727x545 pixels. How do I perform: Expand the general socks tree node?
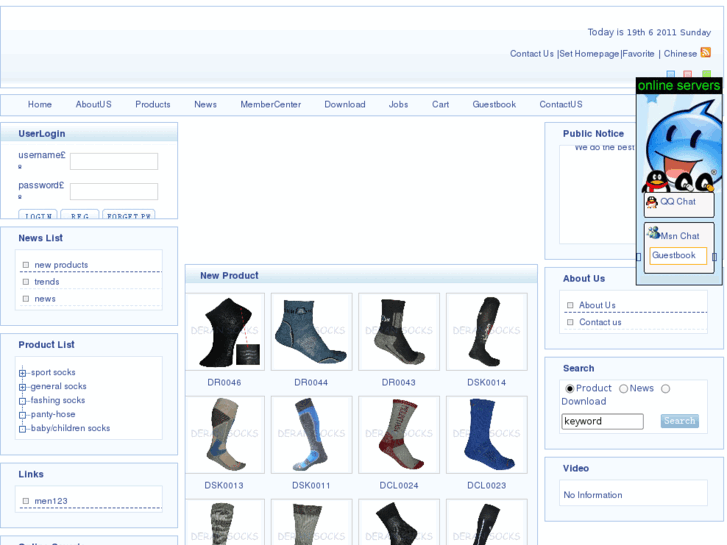pyautogui.click(x=22, y=387)
